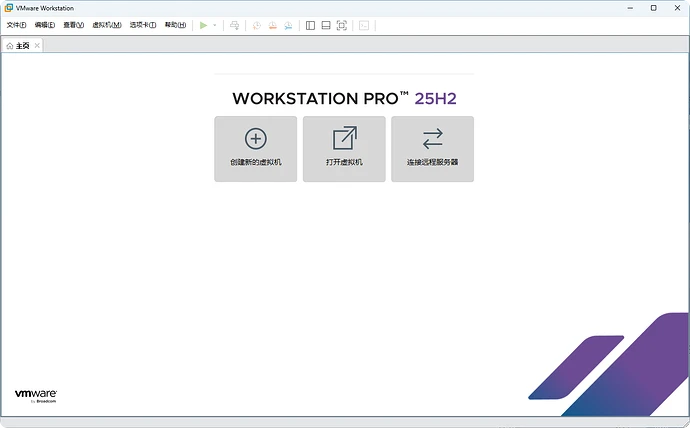
Task: Open the 查看(V) menu
Action: (x=73, y=25)
